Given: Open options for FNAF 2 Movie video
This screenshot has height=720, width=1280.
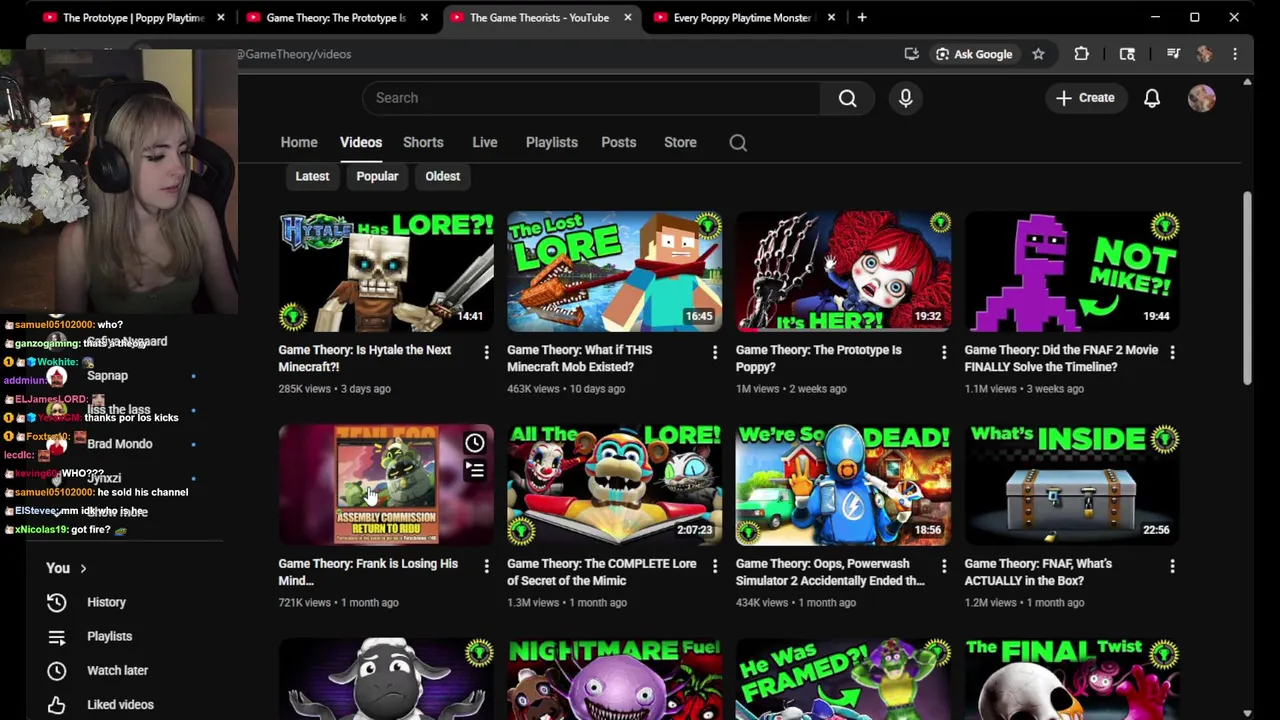Looking at the screenshot, I should click(x=1172, y=352).
